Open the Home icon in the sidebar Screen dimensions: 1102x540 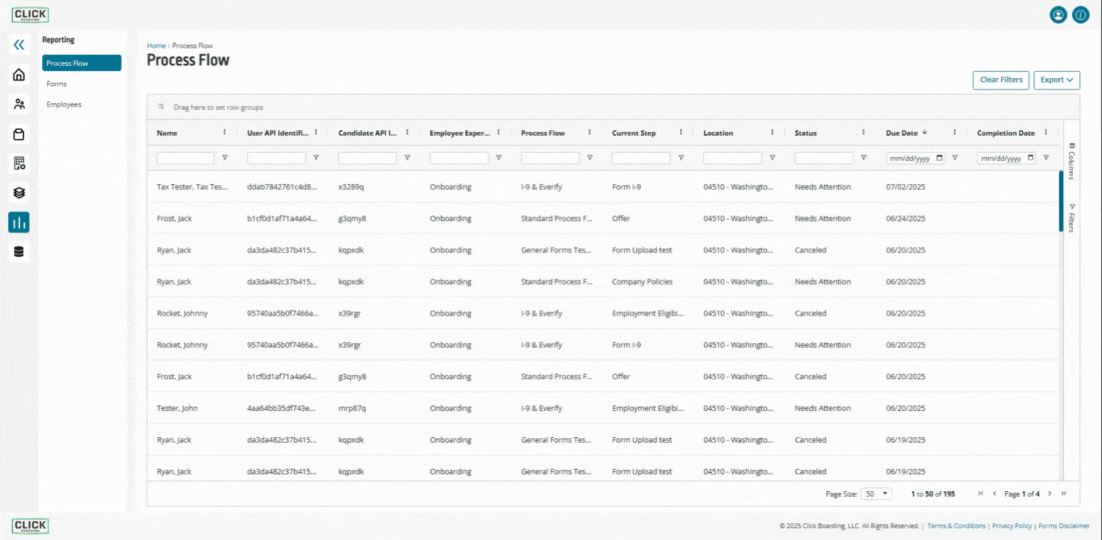(19, 75)
